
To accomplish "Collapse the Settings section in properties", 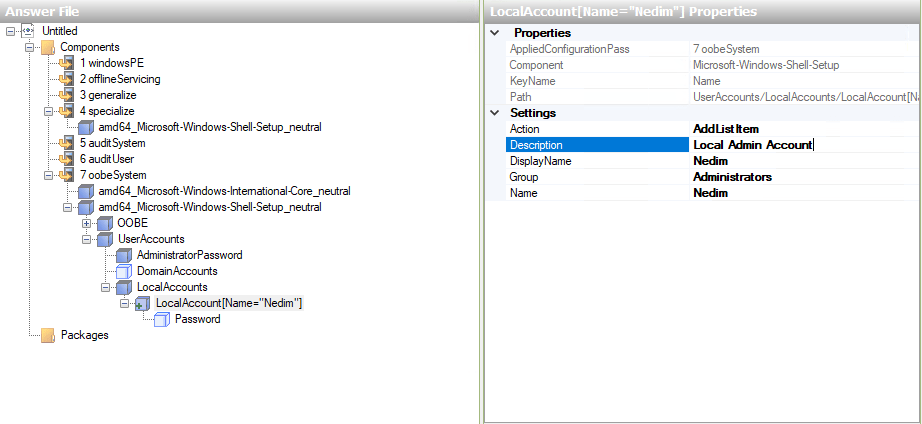I will click(496, 113).
